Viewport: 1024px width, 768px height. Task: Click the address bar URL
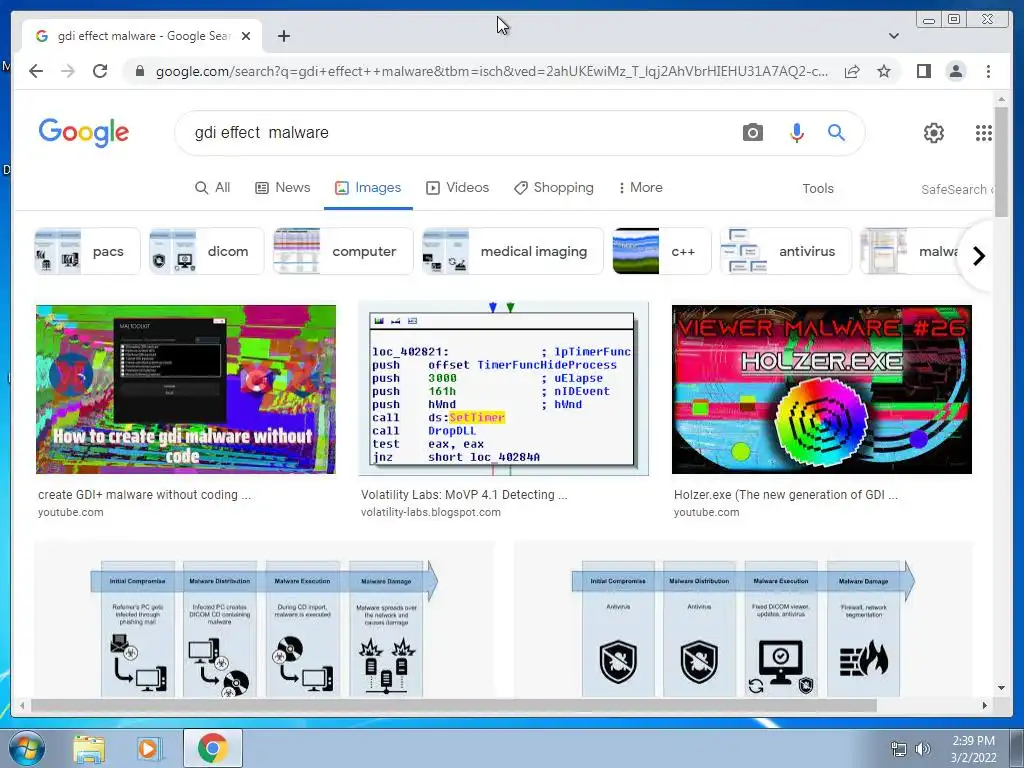pos(492,71)
